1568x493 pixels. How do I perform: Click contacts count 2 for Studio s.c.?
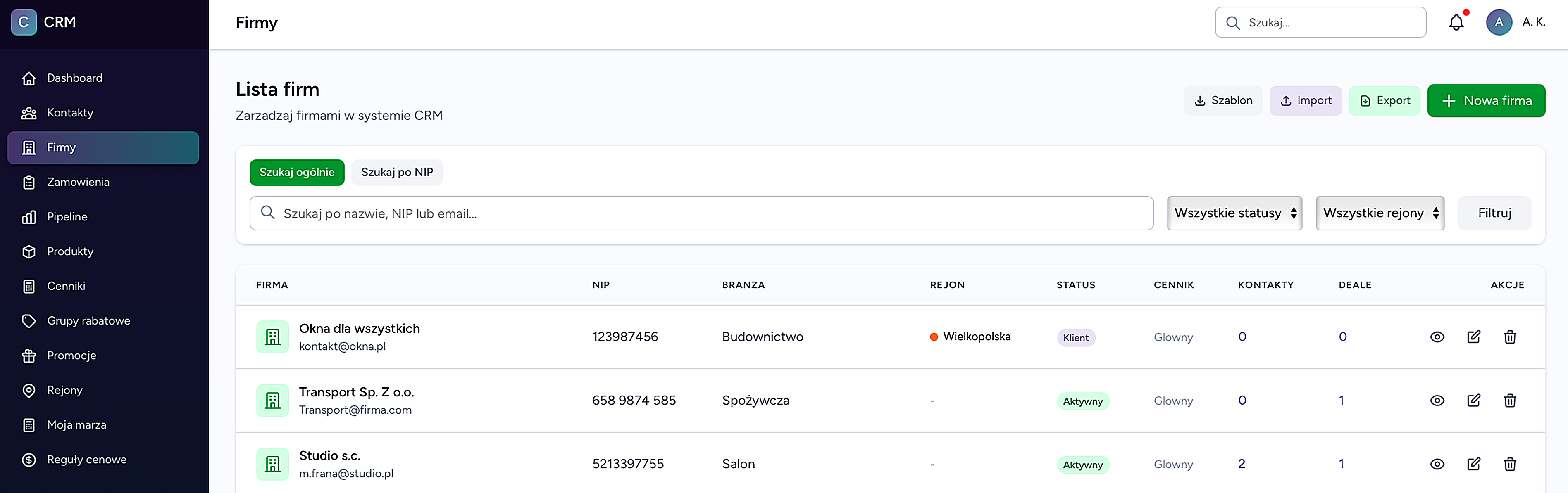[x=1241, y=464]
